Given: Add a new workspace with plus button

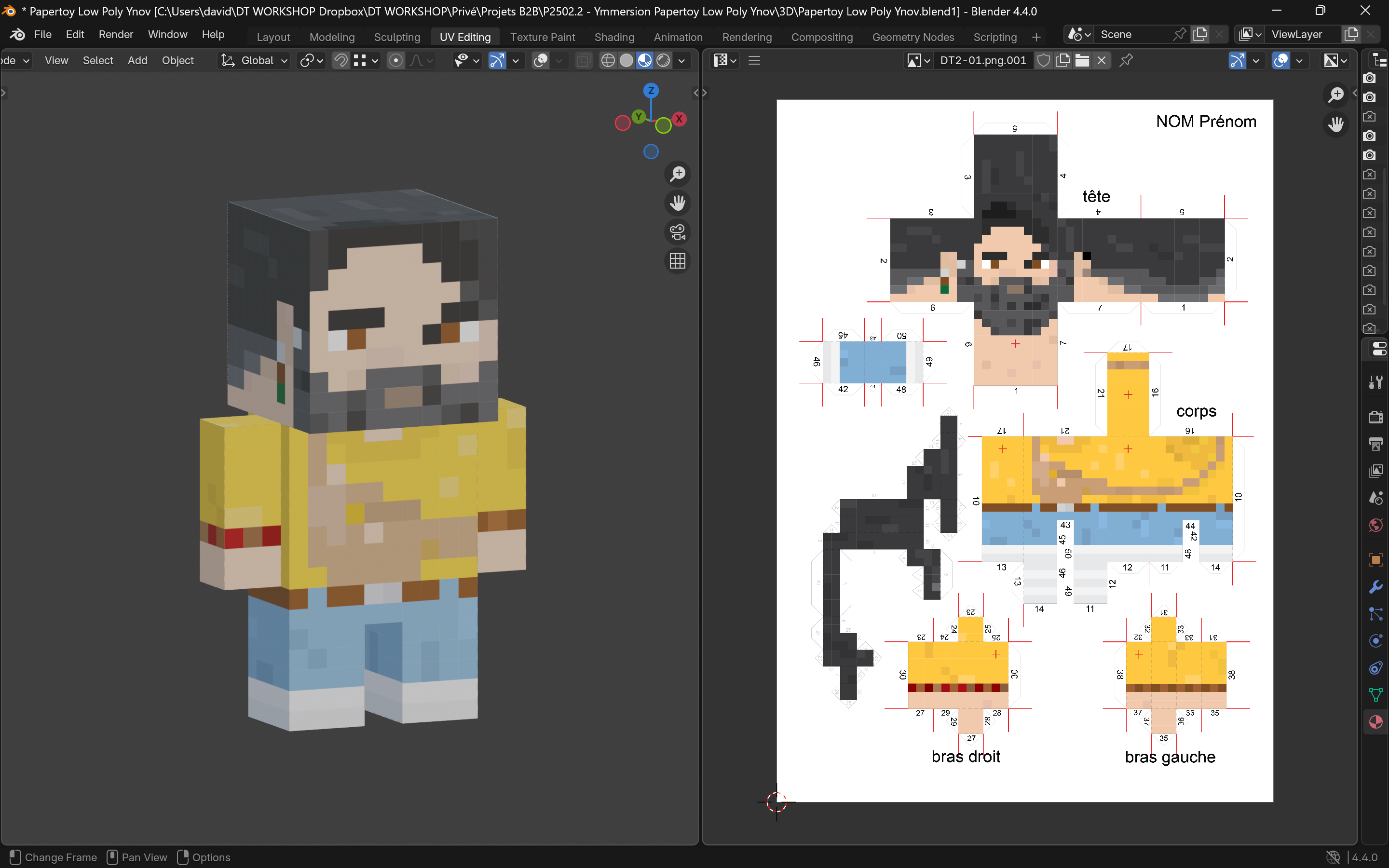Looking at the screenshot, I should point(1036,37).
